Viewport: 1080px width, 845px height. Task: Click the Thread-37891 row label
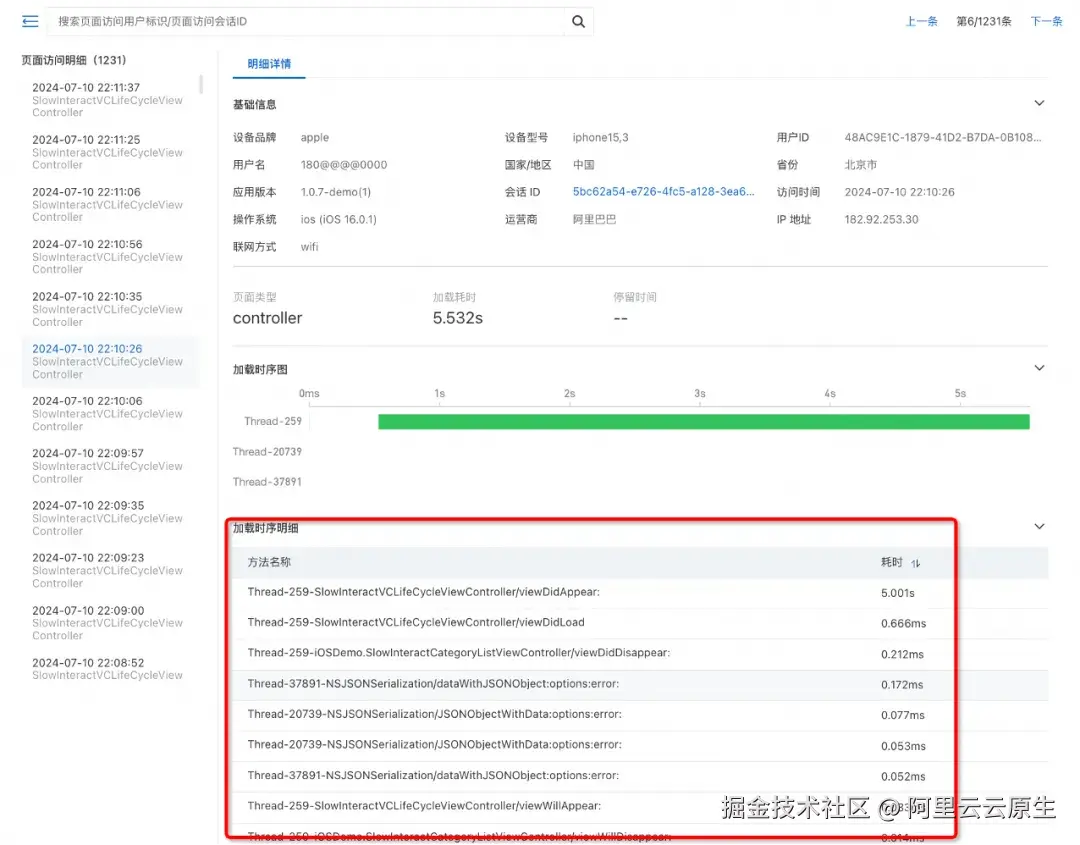click(267, 482)
